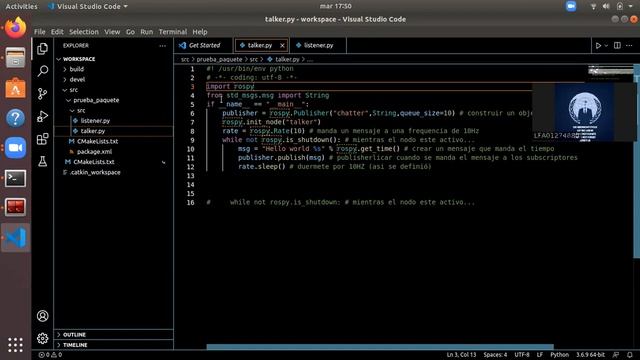Open the Search view in activity bar
The height and width of the screenshot is (360, 640).
(x=42, y=71)
